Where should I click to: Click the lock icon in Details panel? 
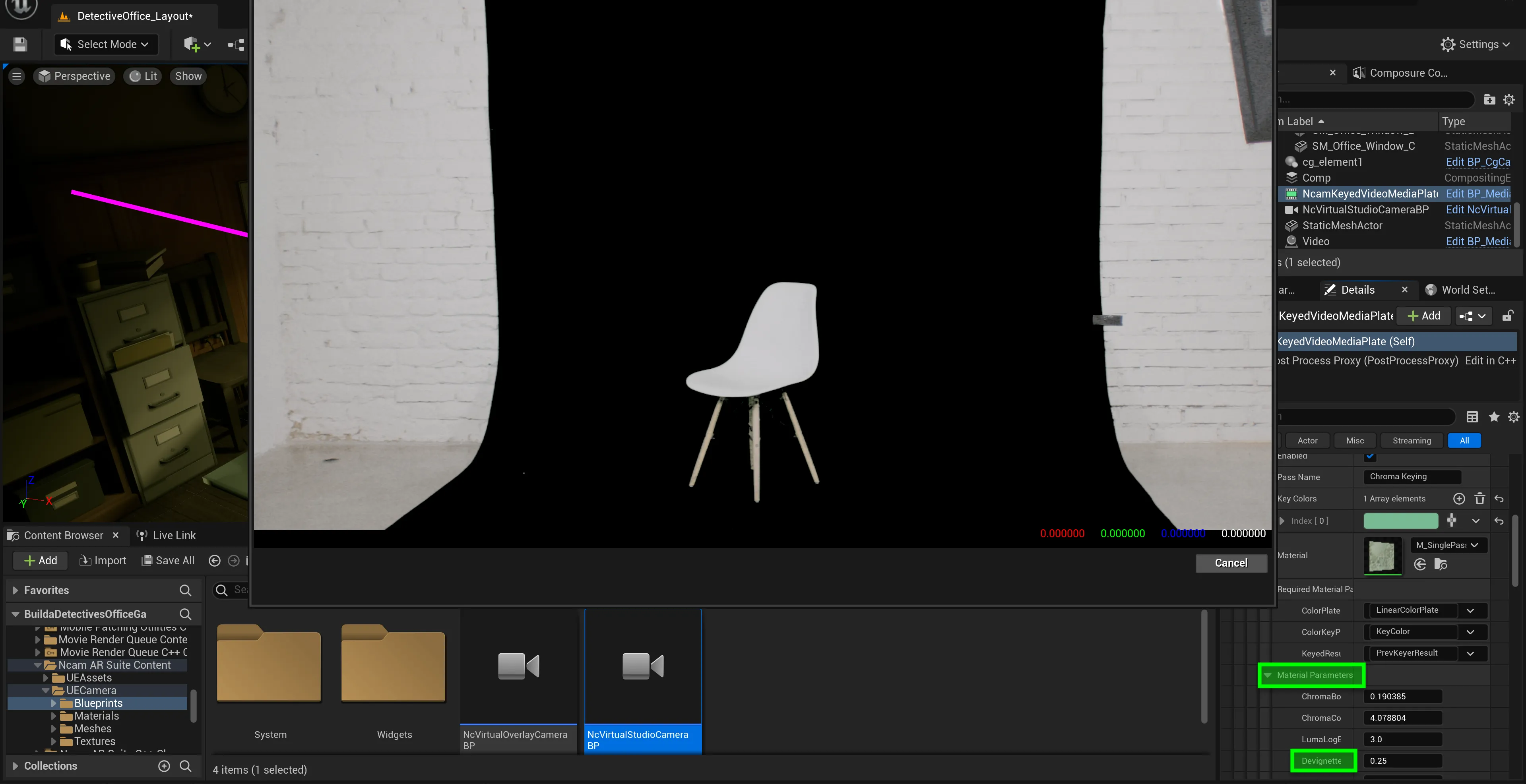(x=1508, y=316)
